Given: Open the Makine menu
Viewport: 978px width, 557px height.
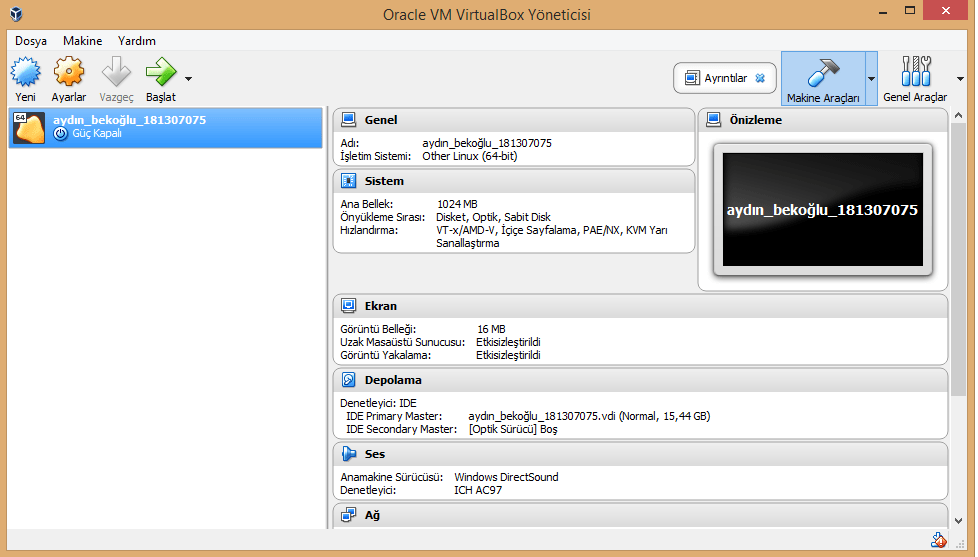Looking at the screenshot, I should point(82,41).
